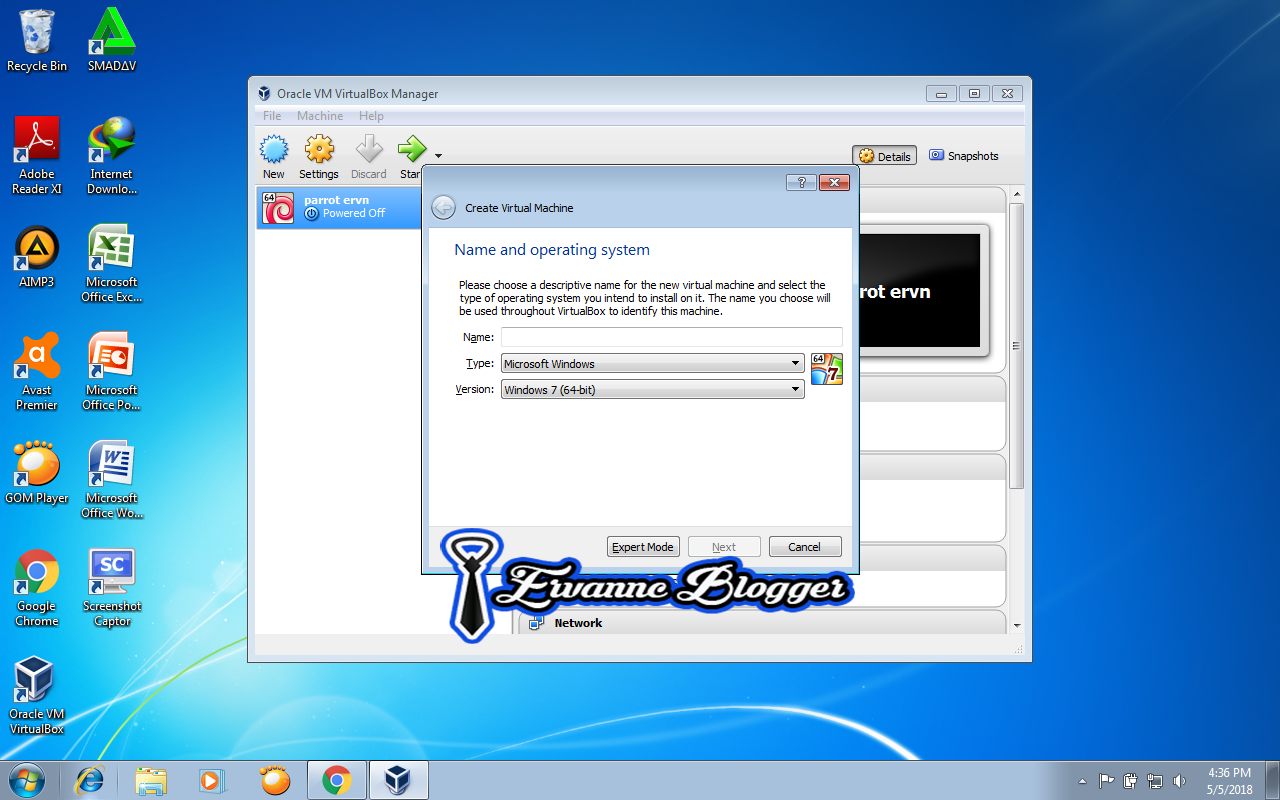Open the Version dropdown Windows 7 (64-bit)
The width and height of the screenshot is (1280, 800).
point(653,390)
